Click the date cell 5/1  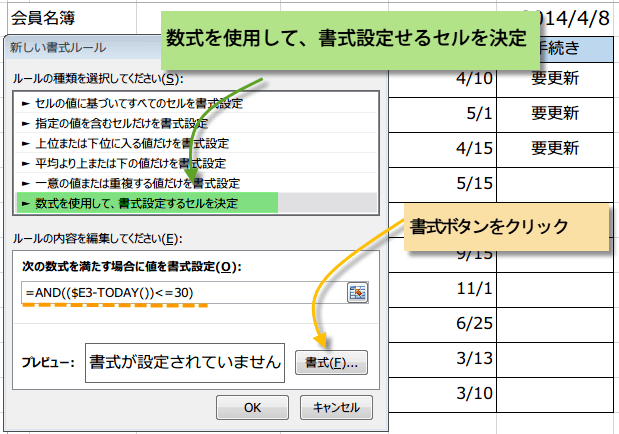[442, 115]
